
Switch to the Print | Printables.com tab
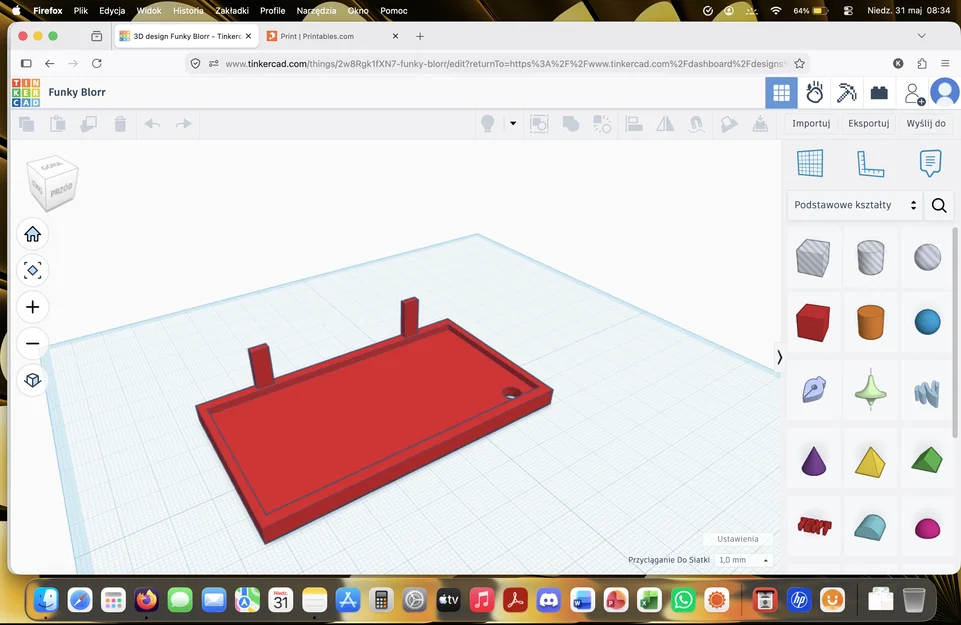point(332,36)
